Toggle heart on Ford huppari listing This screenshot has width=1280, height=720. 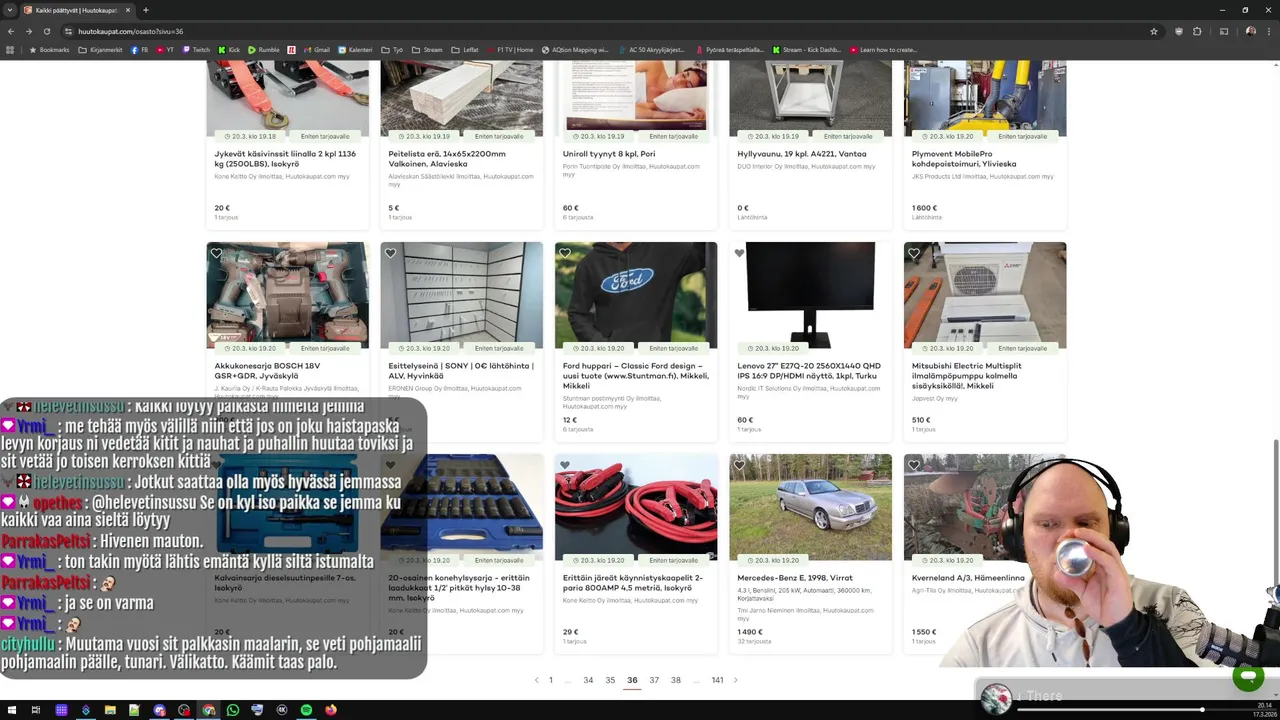(565, 253)
